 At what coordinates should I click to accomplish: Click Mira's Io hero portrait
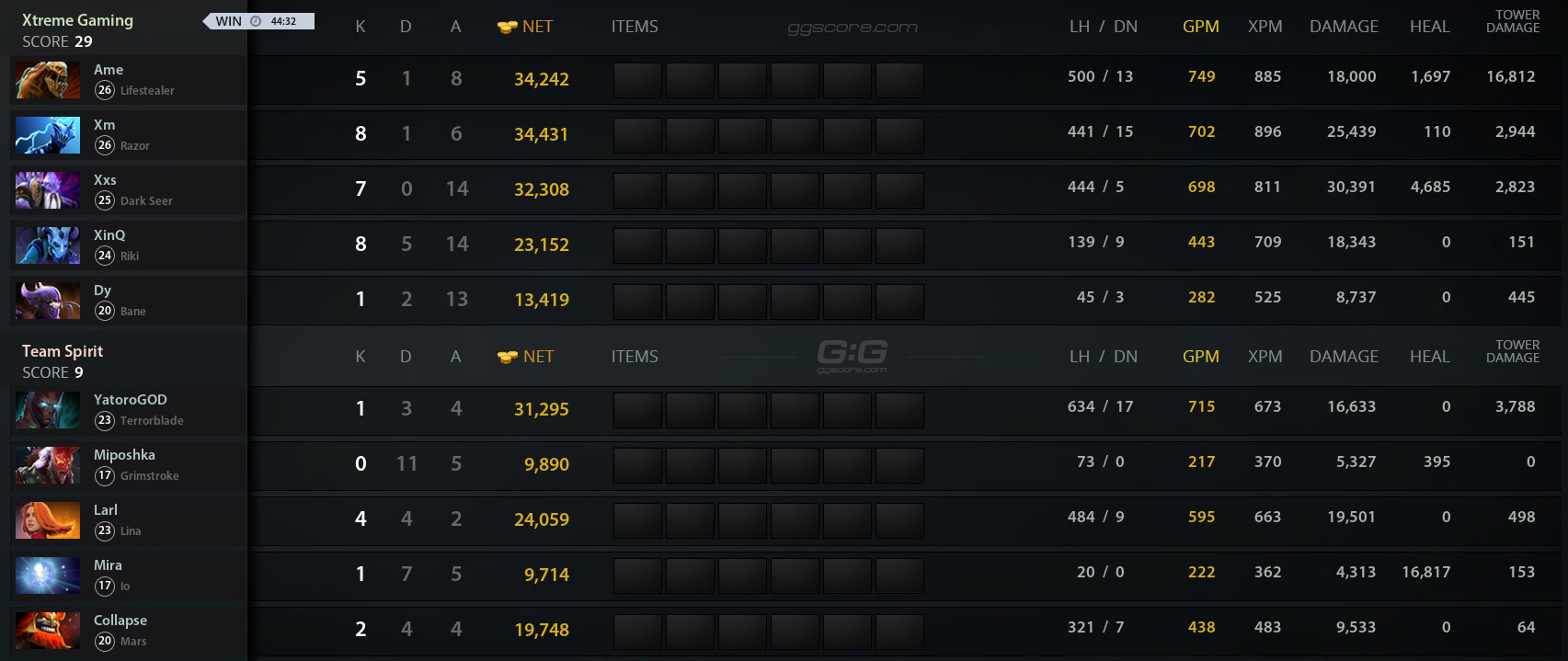coord(48,576)
